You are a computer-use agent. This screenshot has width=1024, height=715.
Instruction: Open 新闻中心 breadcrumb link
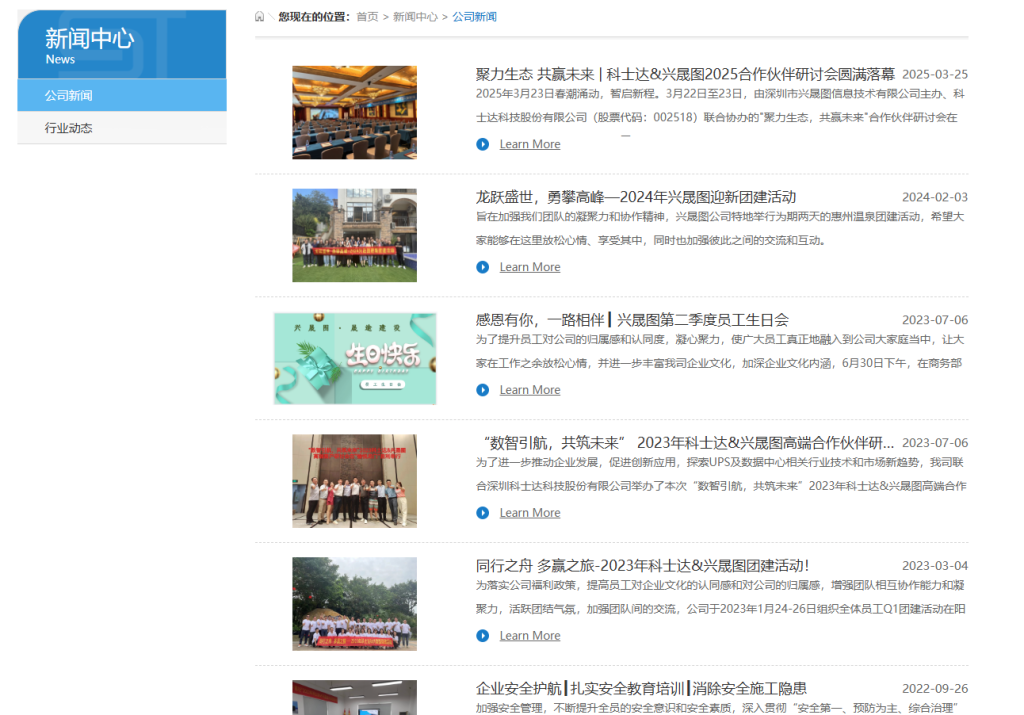[415, 17]
